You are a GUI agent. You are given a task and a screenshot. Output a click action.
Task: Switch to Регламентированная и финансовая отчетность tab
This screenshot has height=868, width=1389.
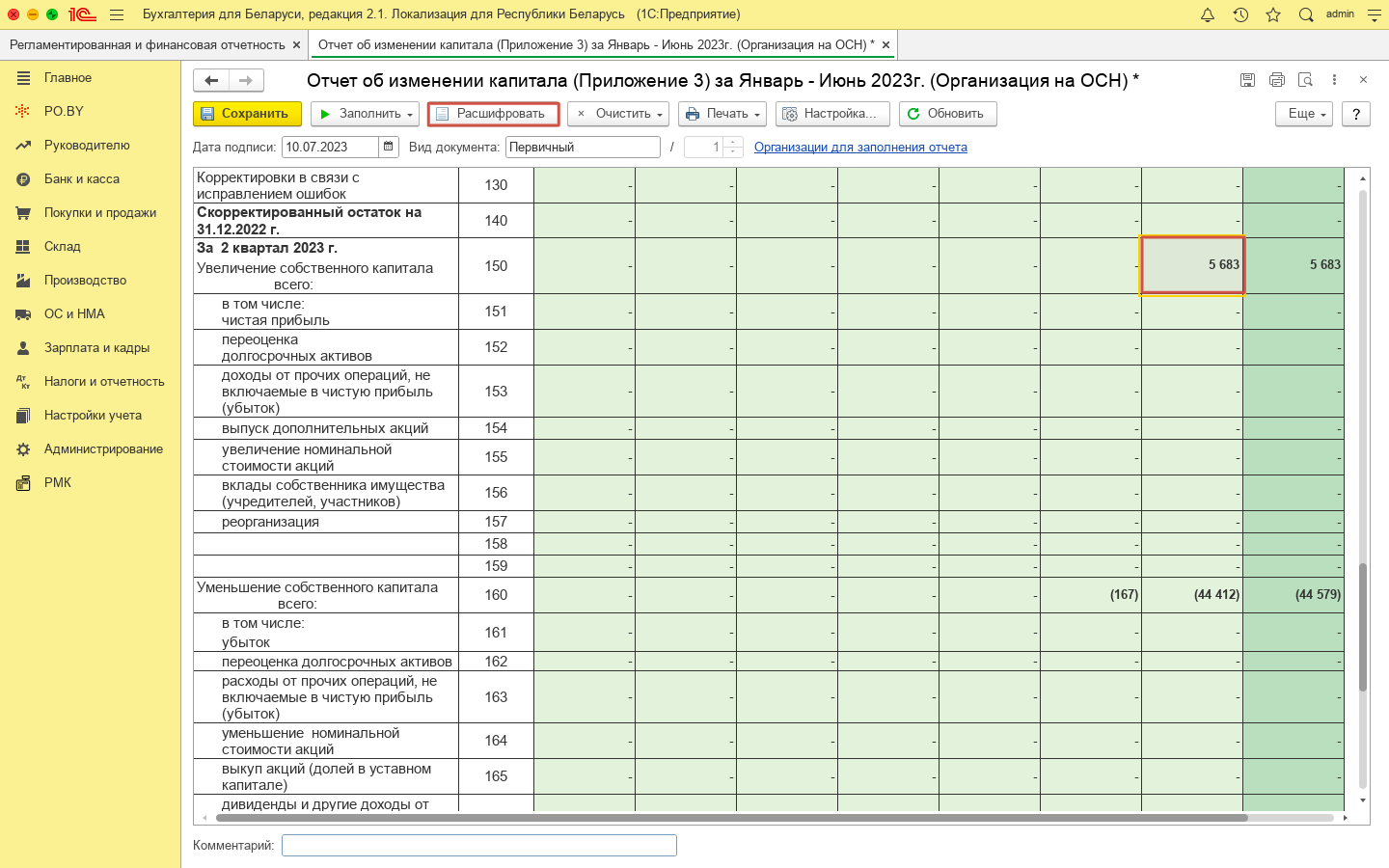pyautogui.click(x=147, y=44)
